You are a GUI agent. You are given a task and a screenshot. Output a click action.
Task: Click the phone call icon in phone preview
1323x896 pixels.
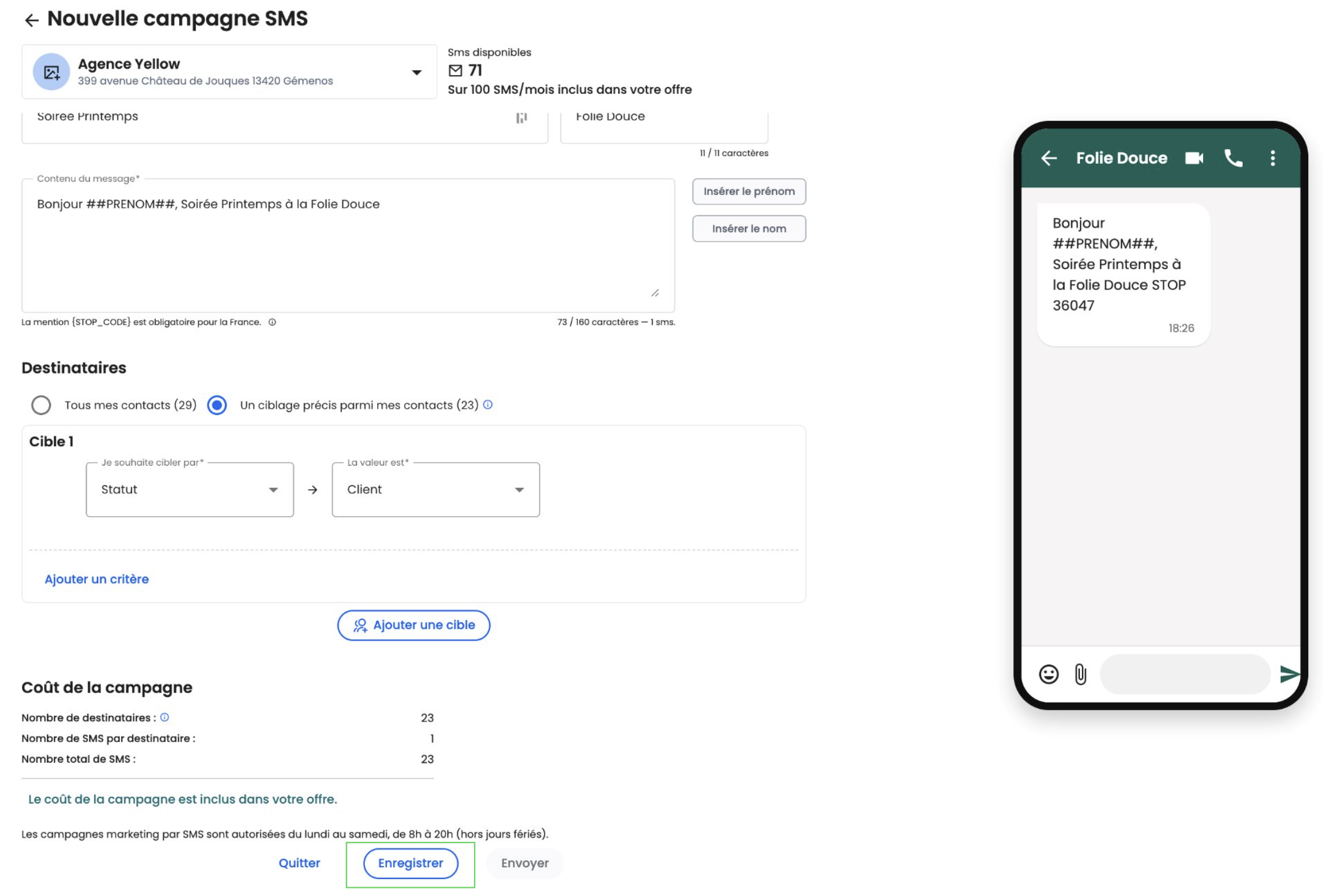tap(1233, 158)
